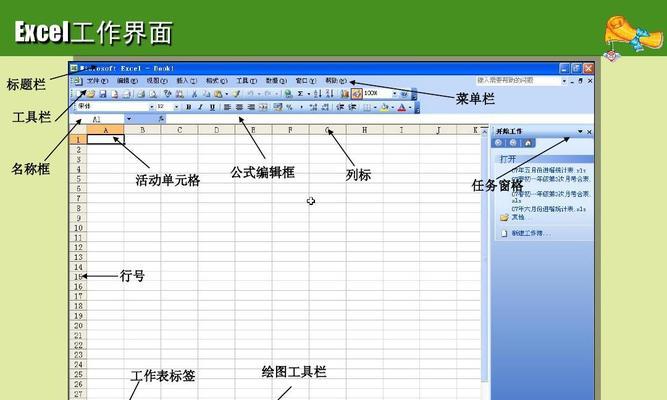Screen dimensions: 667x400
Task: Click the AutoSum sigma icon
Action: (300, 94)
